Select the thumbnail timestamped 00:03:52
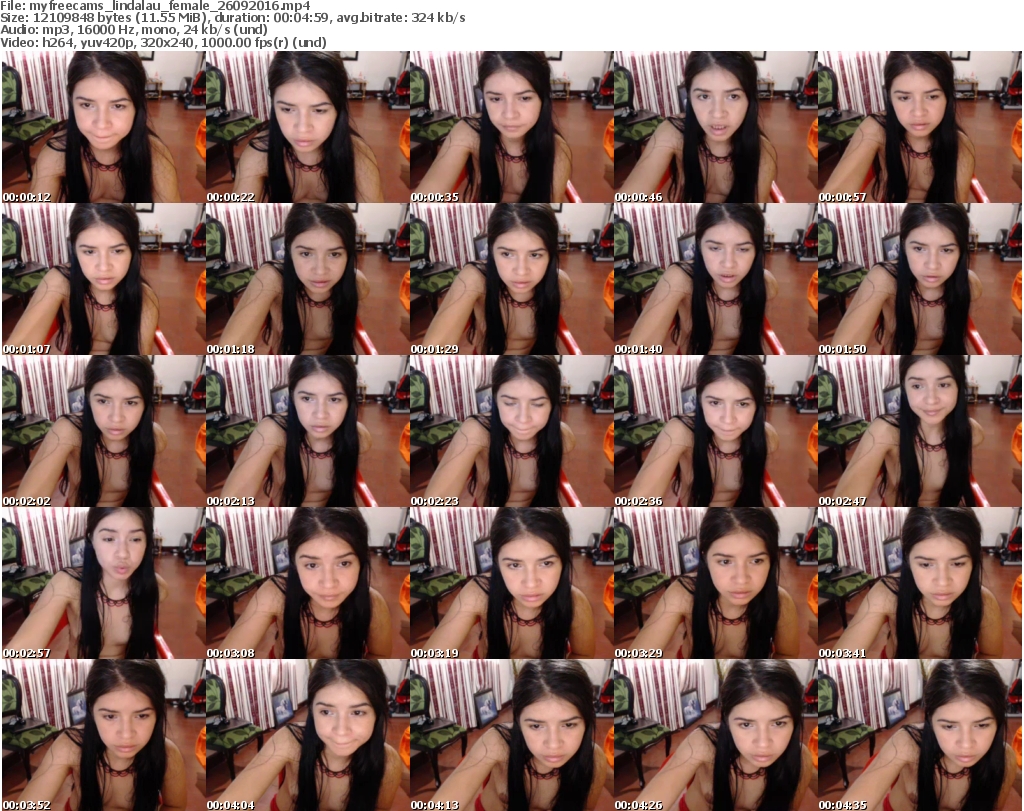1024x811 pixels. pos(102,735)
